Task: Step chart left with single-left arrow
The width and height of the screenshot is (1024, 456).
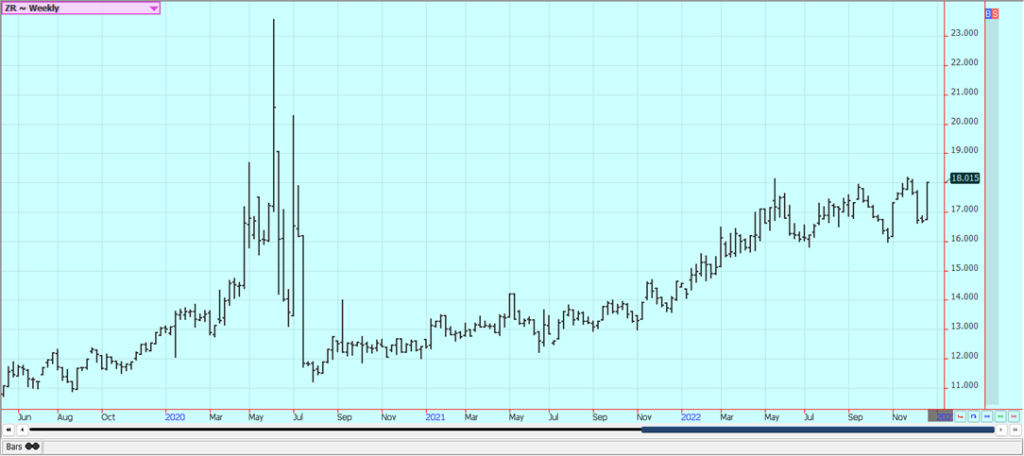Action: (22, 430)
